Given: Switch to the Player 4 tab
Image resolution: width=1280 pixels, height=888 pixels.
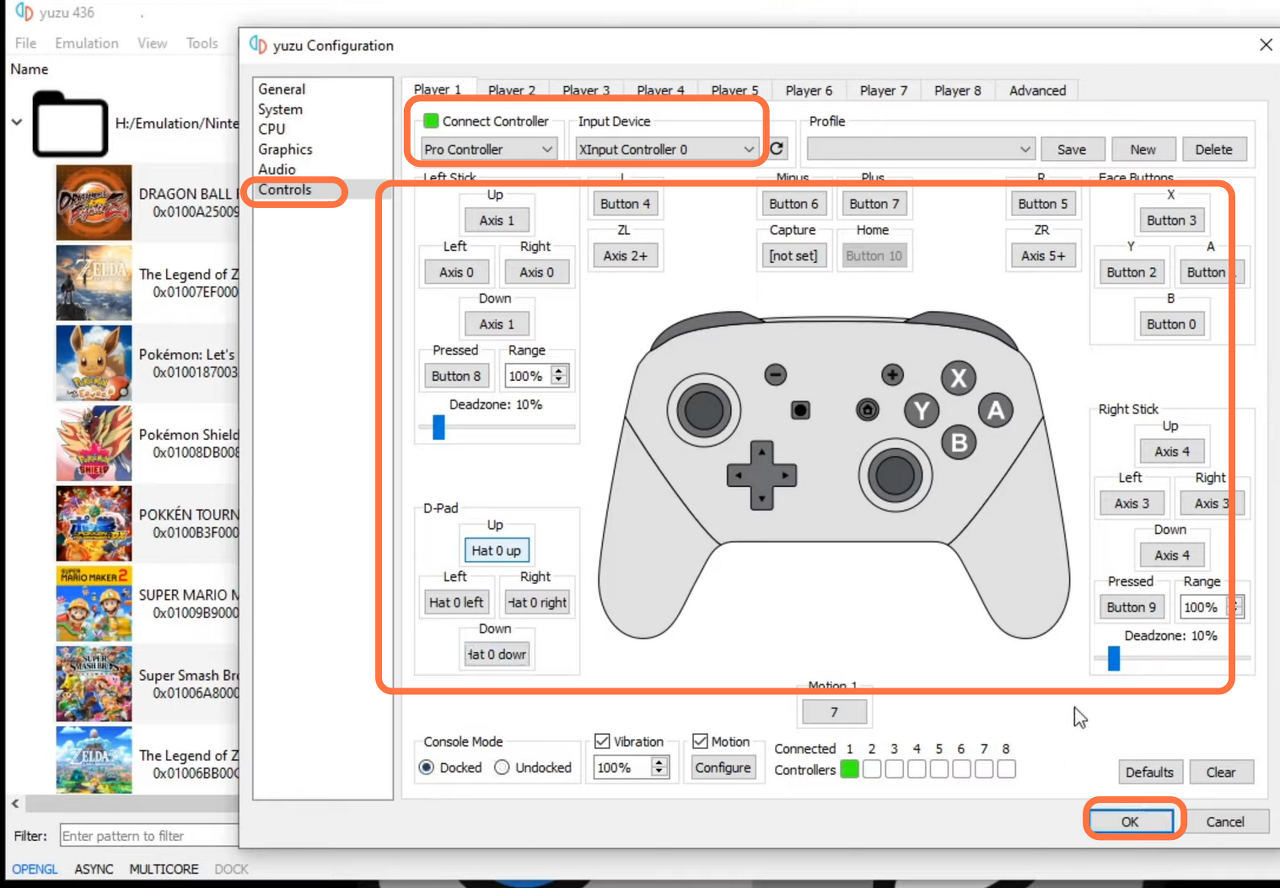Looking at the screenshot, I should pyautogui.click(x=660, y=90).
